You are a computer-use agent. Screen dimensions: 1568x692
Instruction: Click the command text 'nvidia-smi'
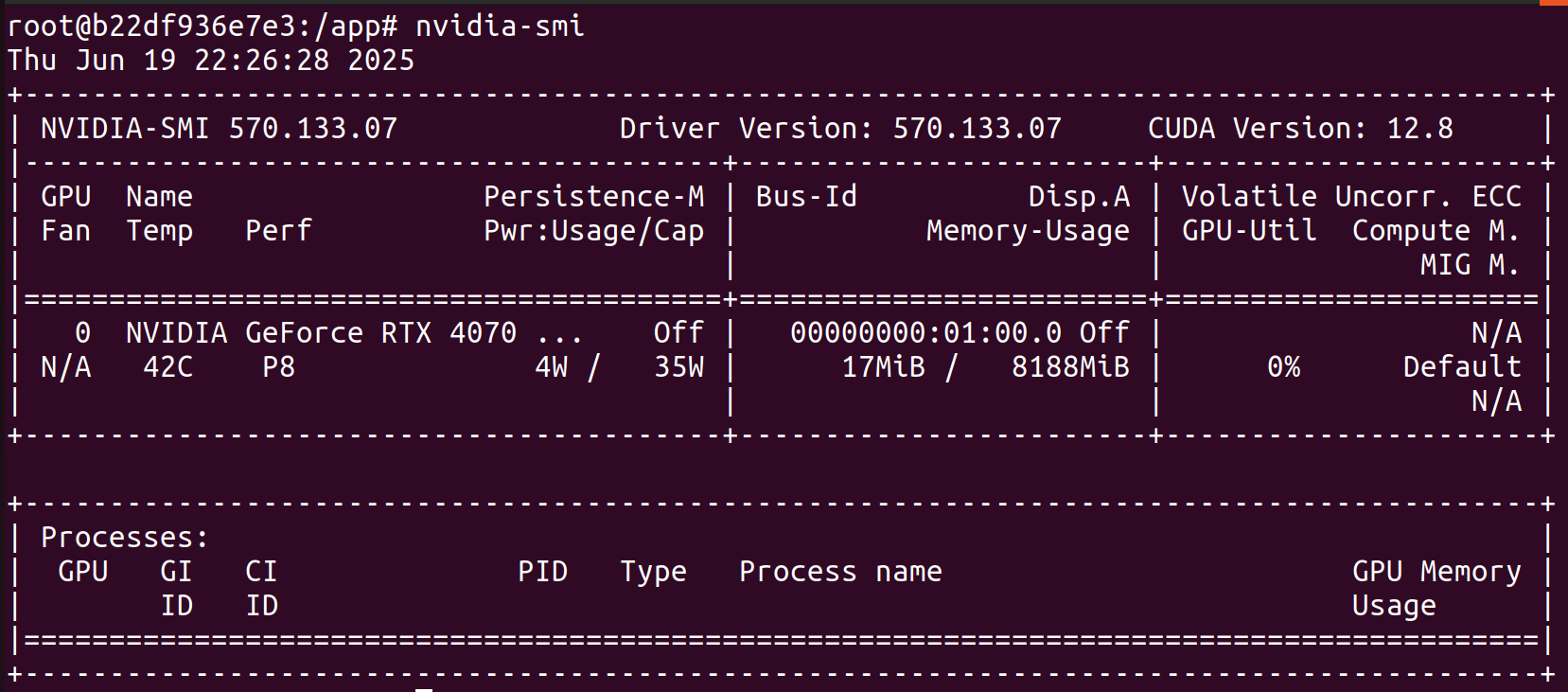pos(500,26)
